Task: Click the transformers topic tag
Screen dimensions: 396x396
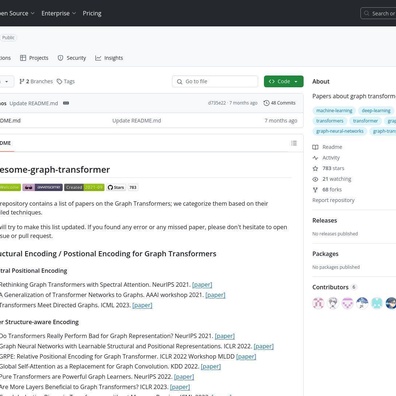Action: click(x=330, y=121)
